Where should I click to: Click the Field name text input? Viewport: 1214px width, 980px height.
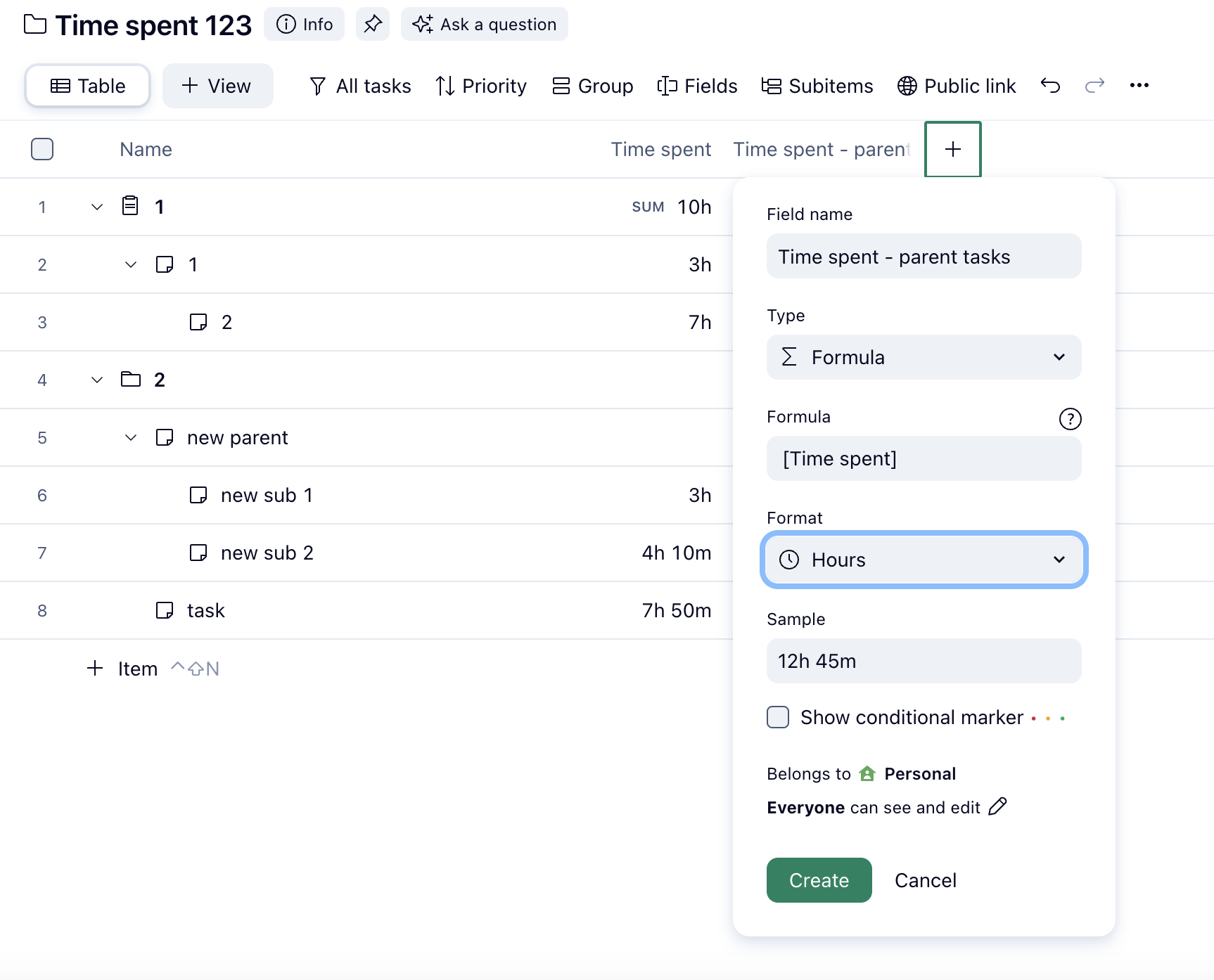point(924,257)
